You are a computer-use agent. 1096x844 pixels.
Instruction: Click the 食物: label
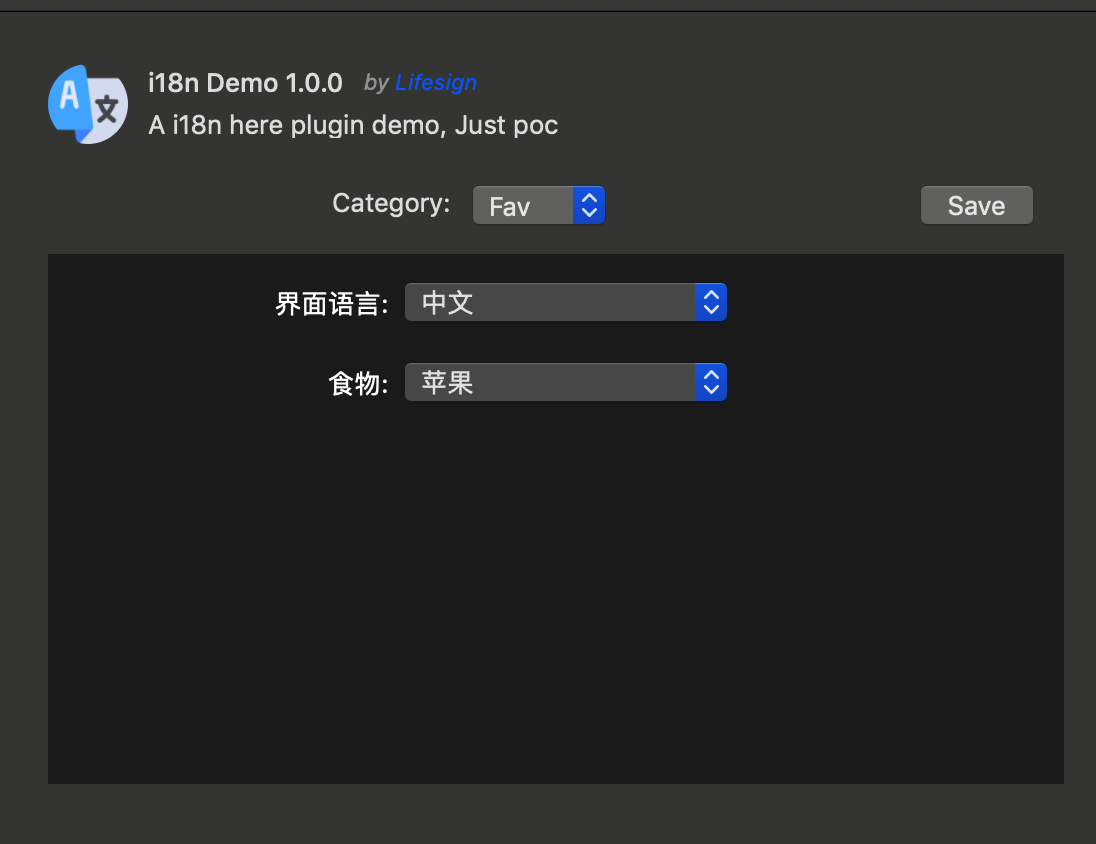(358, 384)
